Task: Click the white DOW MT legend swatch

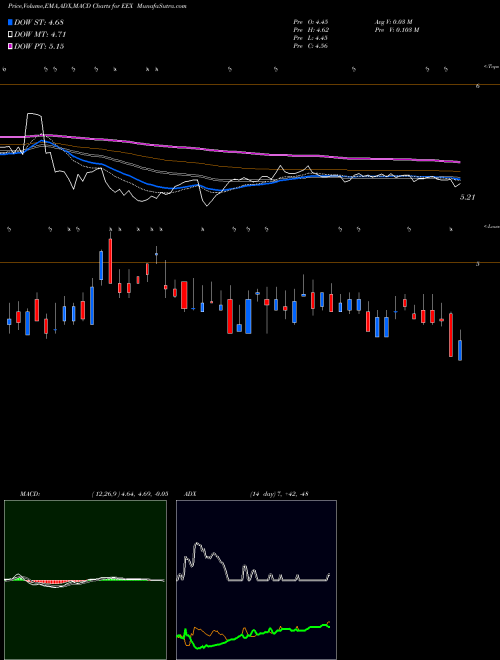Action: [10, 35]
